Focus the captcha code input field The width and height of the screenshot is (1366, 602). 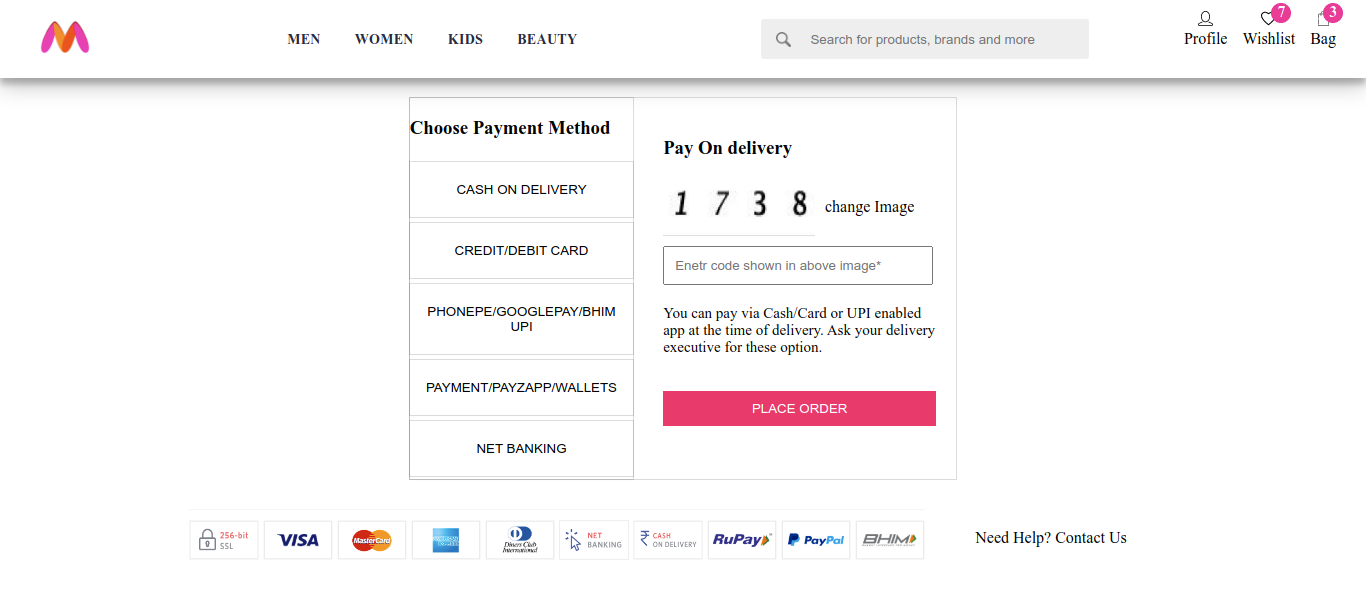pyautogui.click(x=798, y=266)
